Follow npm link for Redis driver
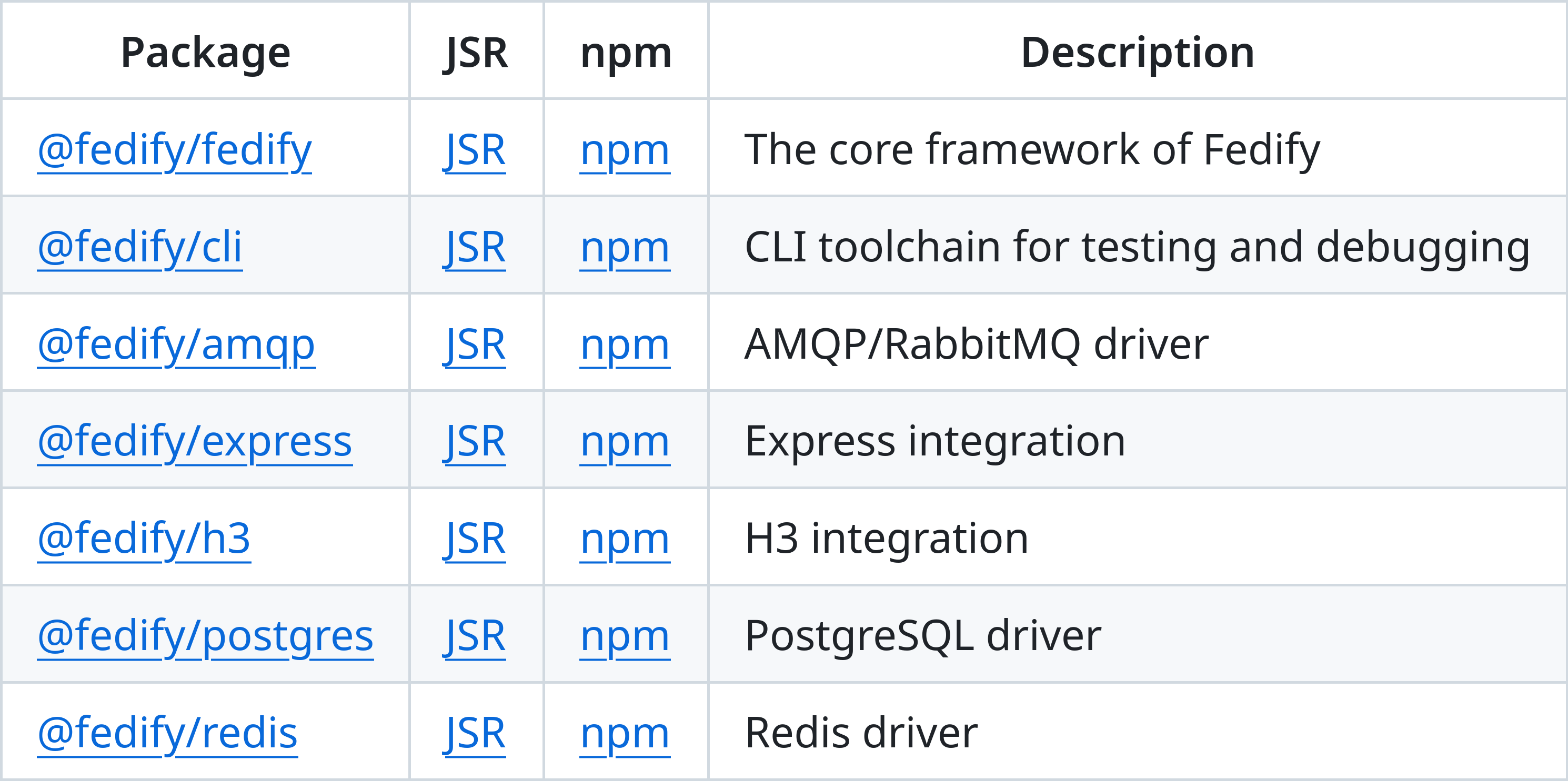This screenshot has height=781, width=1568. (625, 733)
